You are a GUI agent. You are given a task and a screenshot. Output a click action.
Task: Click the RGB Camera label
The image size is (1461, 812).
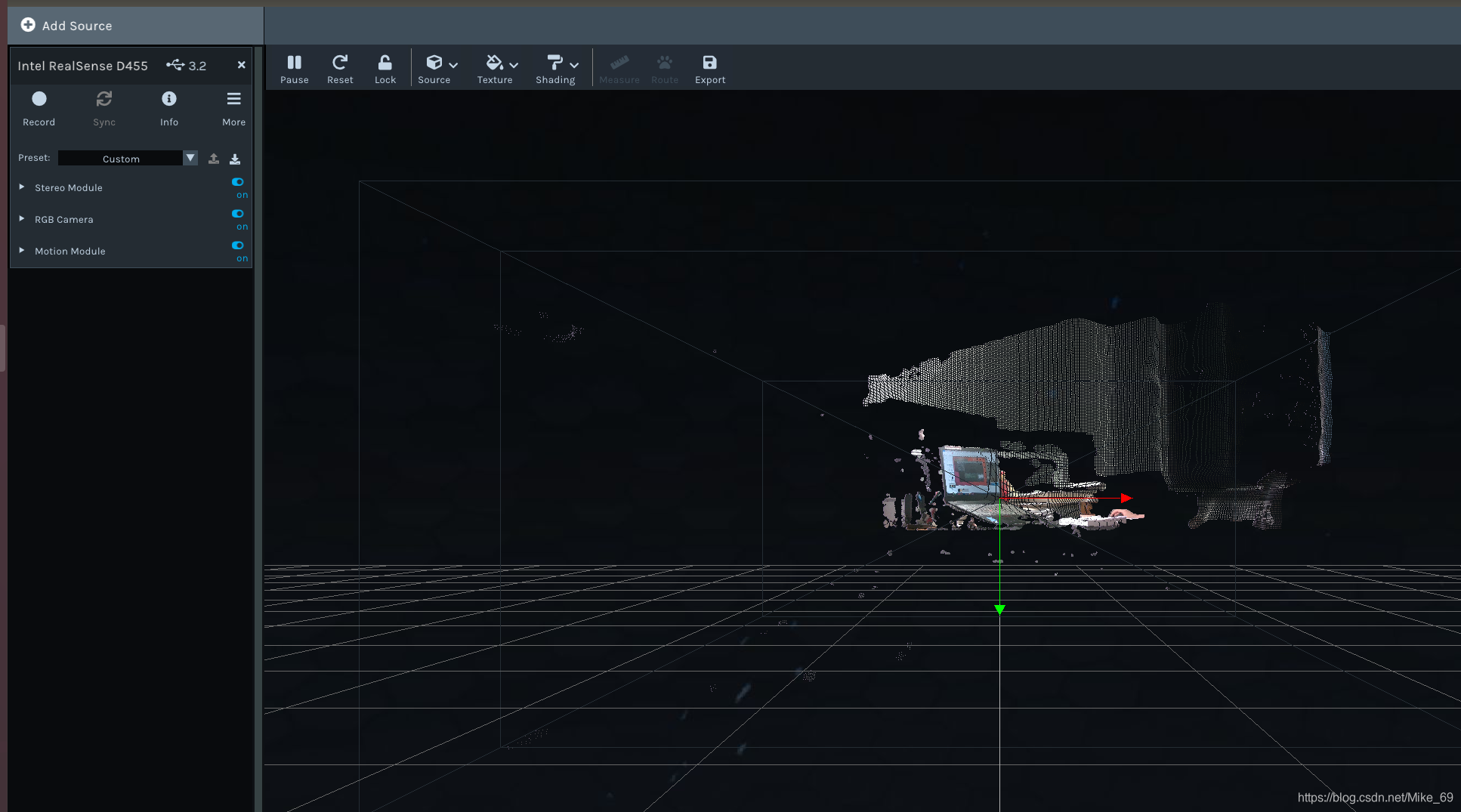pyautogui.click(x=64, y=220)
